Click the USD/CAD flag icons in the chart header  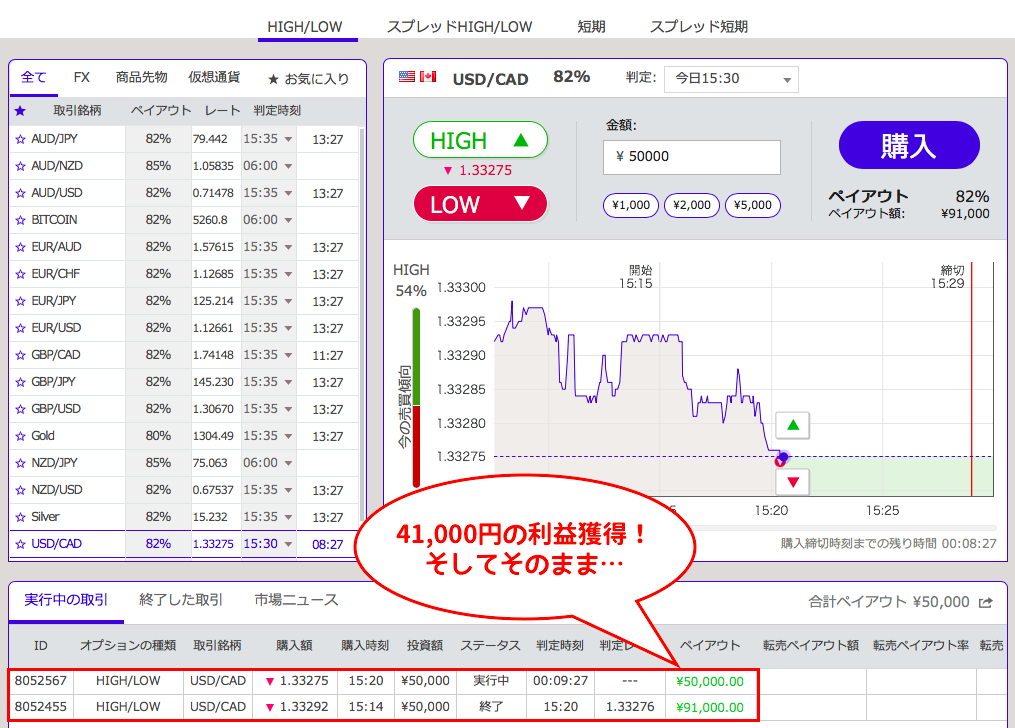pyautogui.click(x=417, y=77)
